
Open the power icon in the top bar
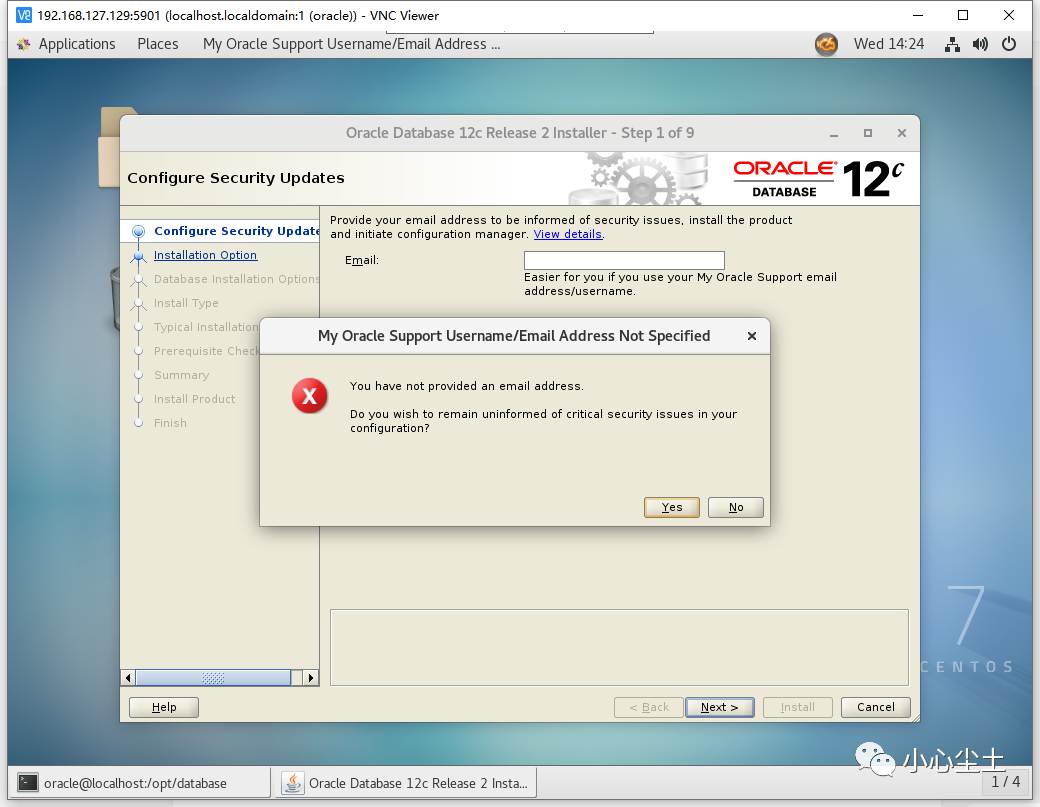[1009, 44]
